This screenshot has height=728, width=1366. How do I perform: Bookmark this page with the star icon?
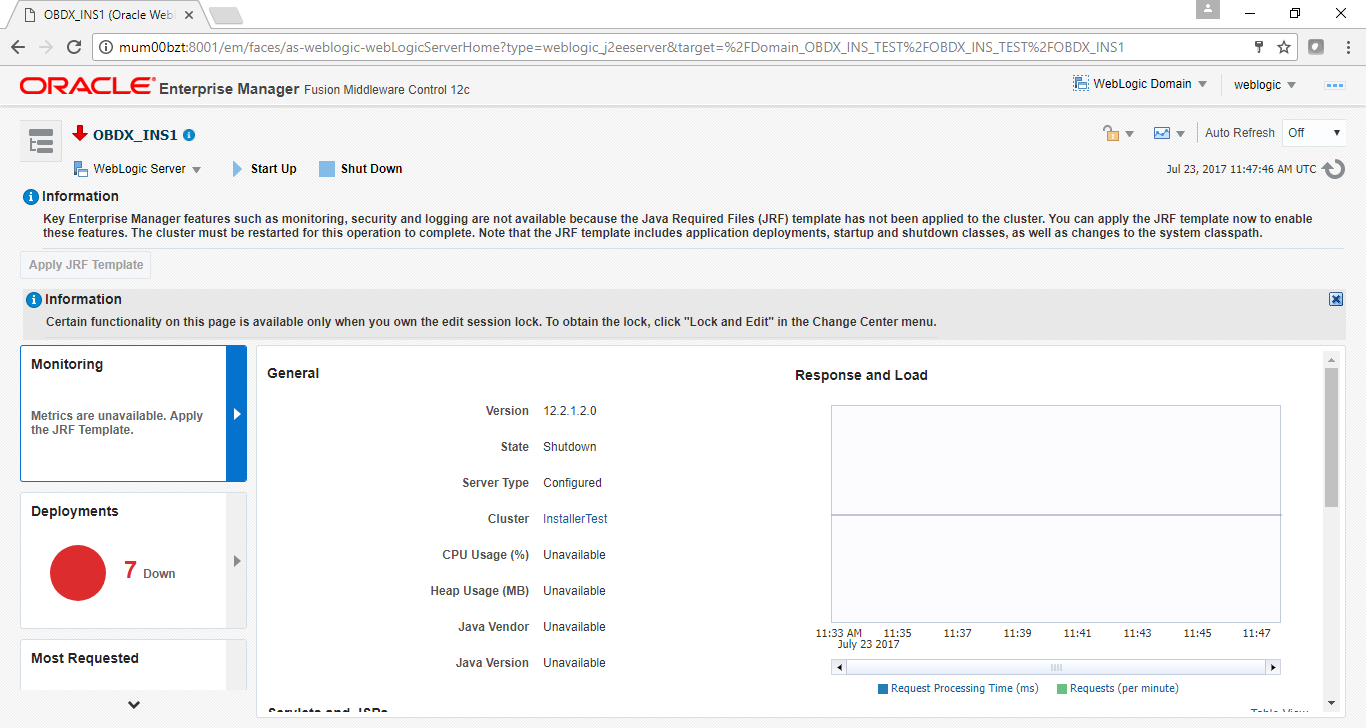[1284, 47]
